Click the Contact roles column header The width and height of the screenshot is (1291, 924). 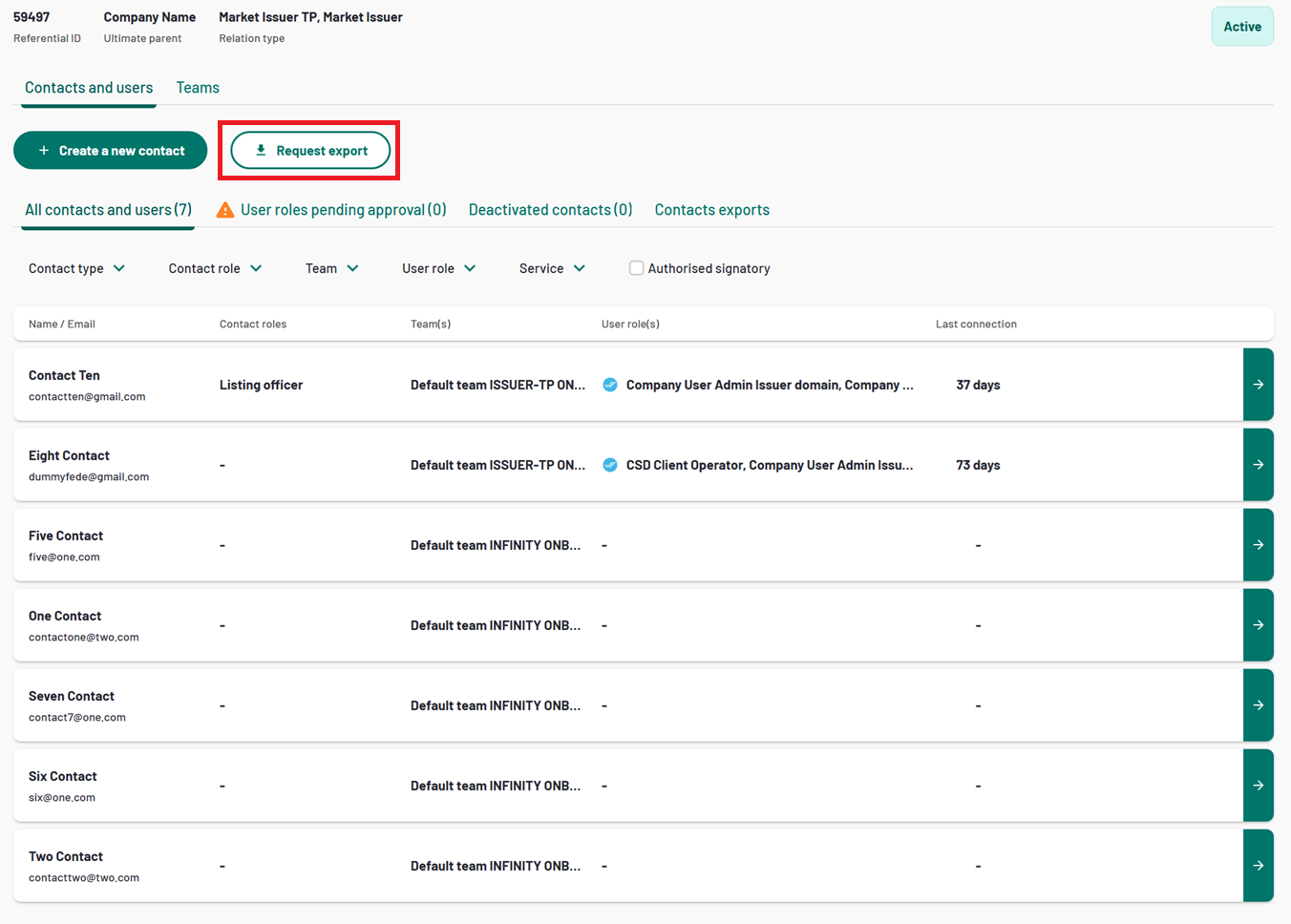tap(253, 325)
